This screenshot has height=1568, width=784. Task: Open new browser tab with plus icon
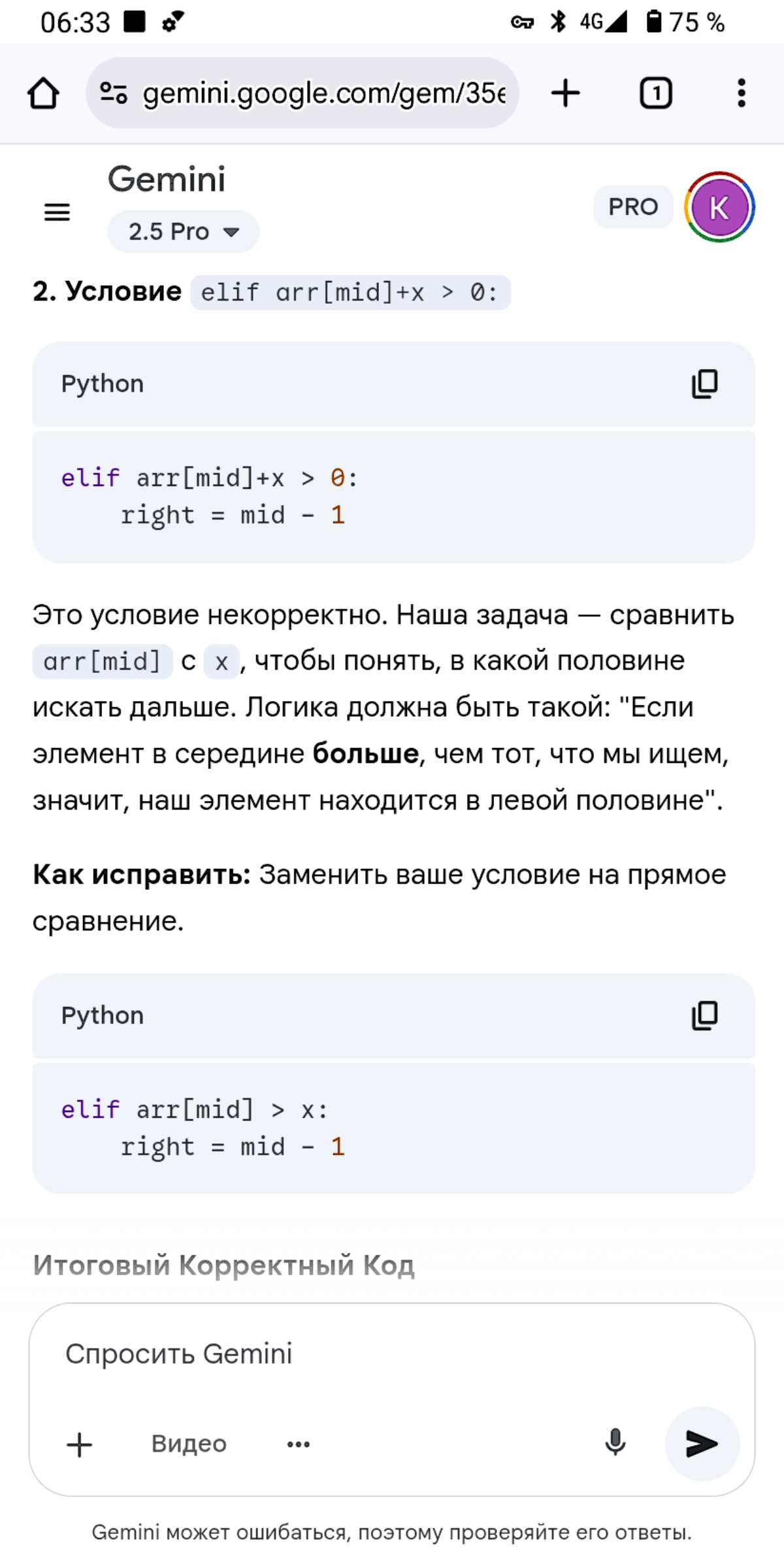[x=566, y=93]
